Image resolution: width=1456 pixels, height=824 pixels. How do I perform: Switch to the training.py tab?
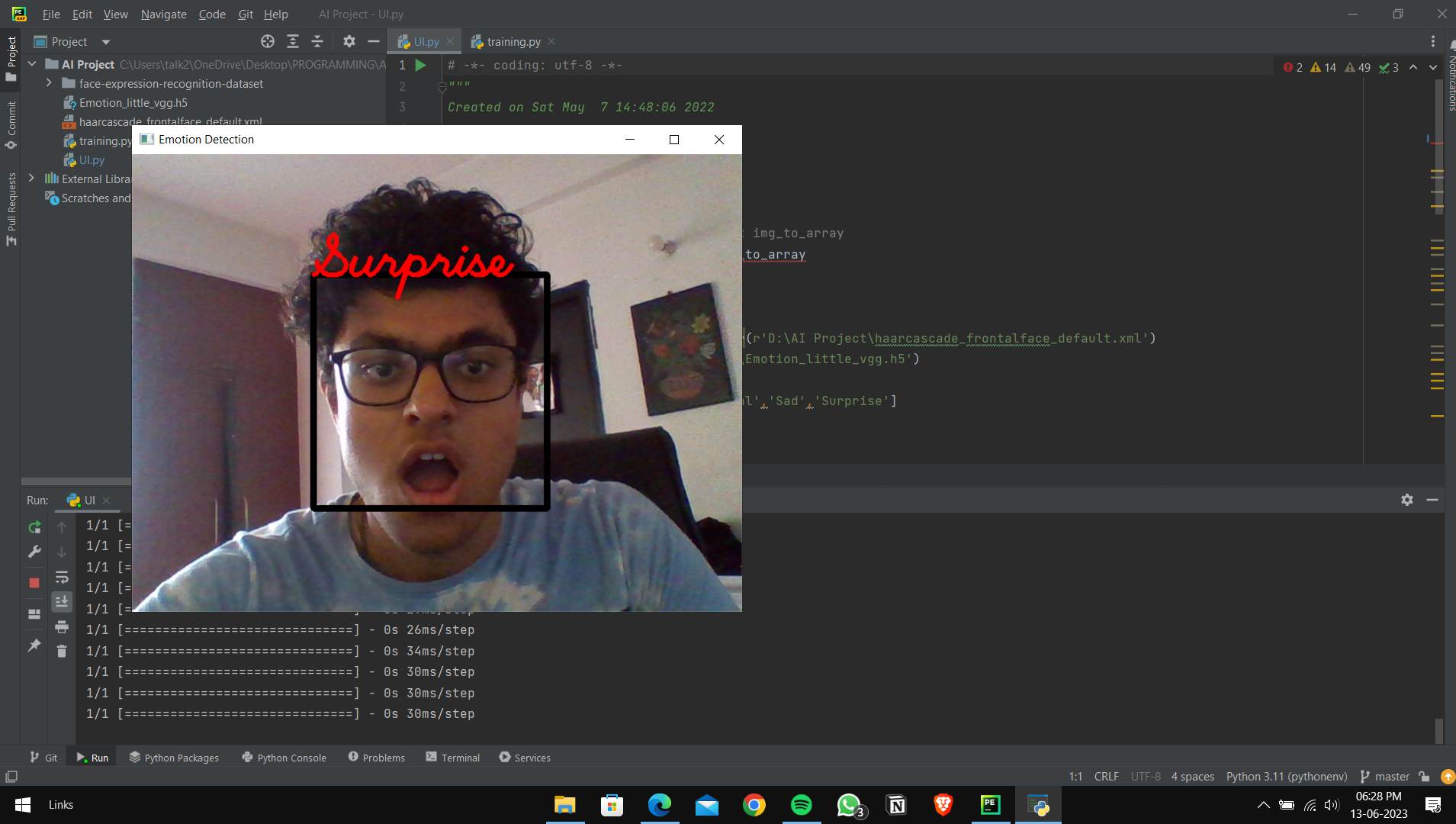pos(513,41)
